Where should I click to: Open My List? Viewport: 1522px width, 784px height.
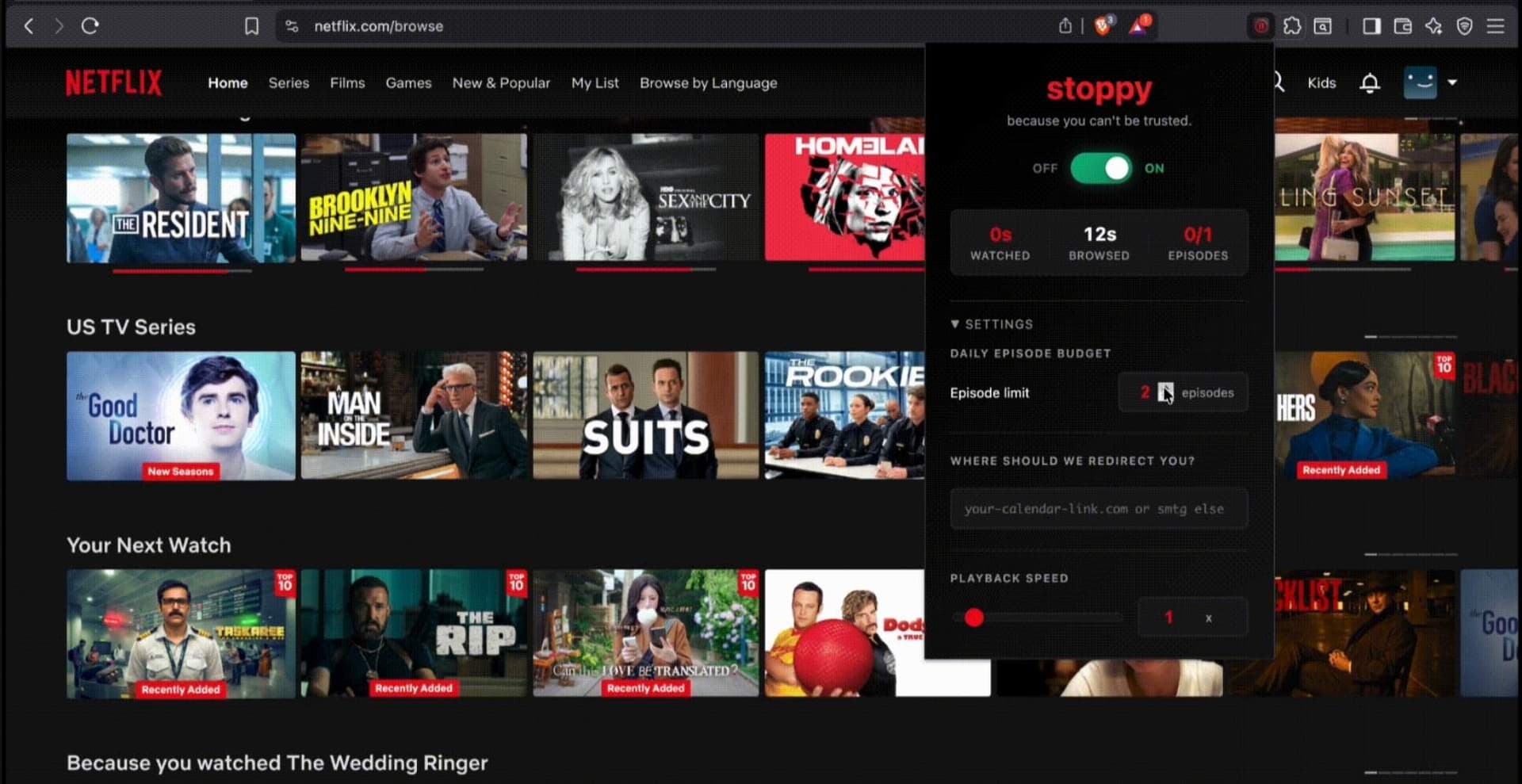(595, 82)
